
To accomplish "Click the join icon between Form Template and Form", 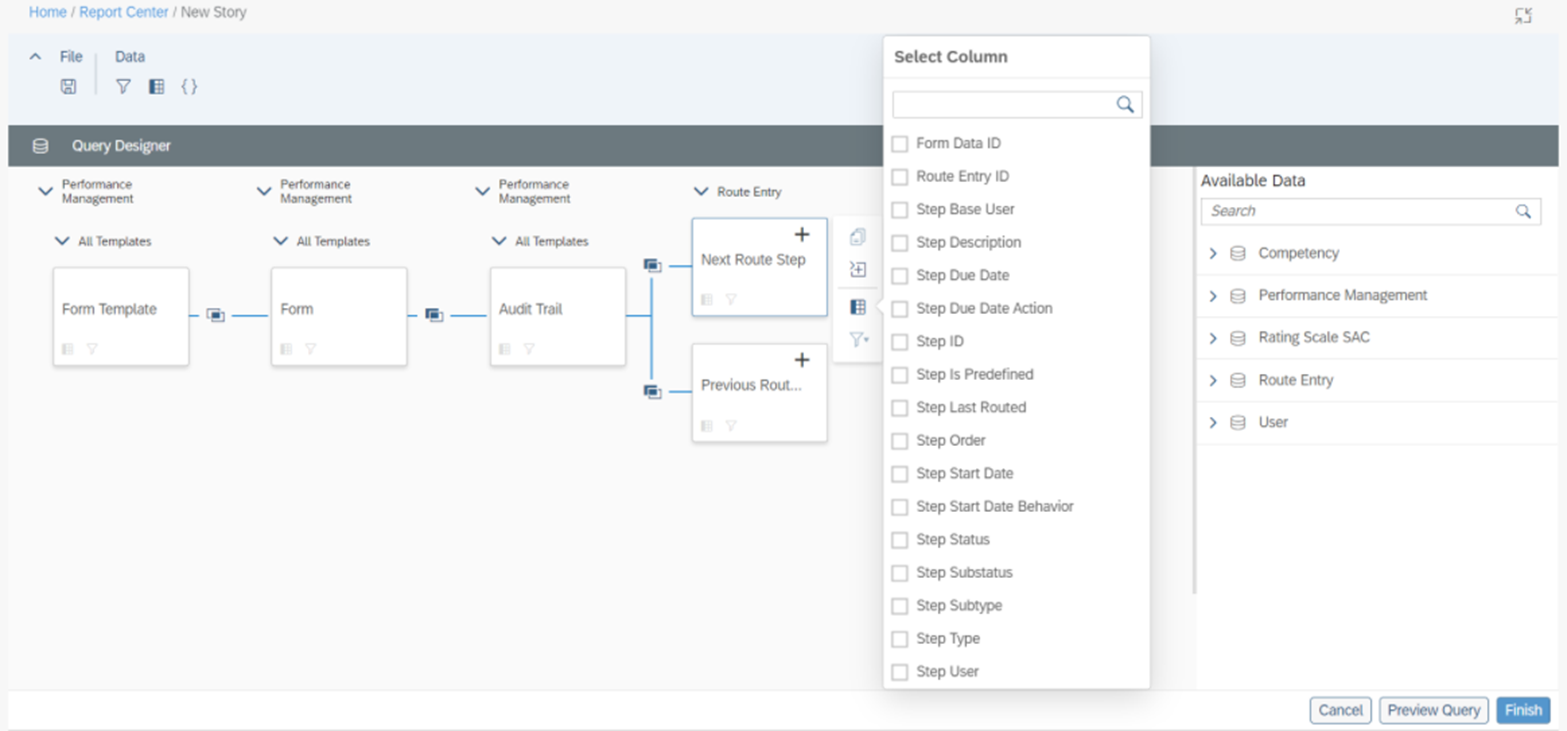I will pyautogui.click(x=215, y=315).
